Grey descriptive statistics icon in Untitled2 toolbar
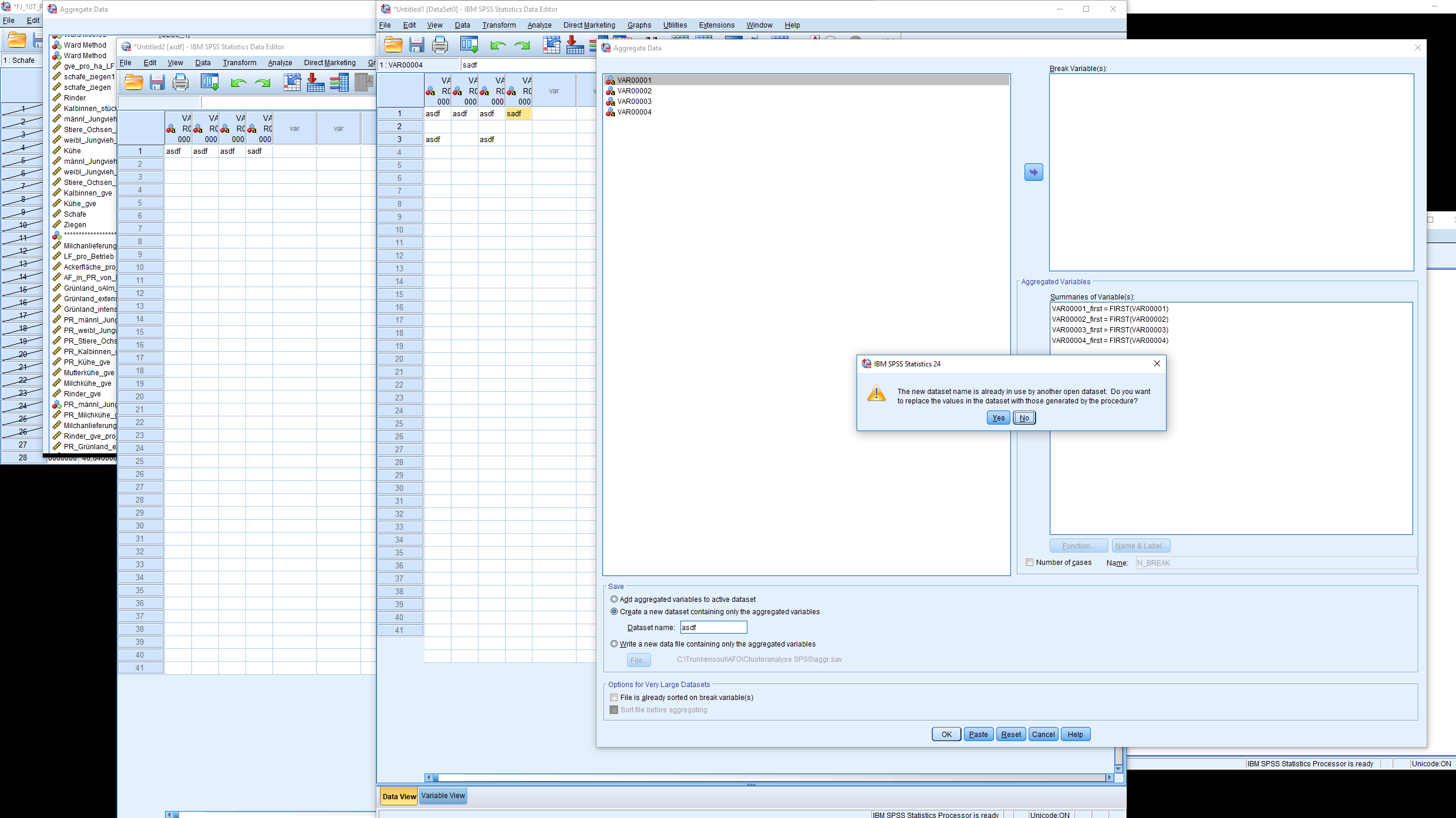Image resolution: width=1456 pixels, height=818 pixels. point(363,83)
